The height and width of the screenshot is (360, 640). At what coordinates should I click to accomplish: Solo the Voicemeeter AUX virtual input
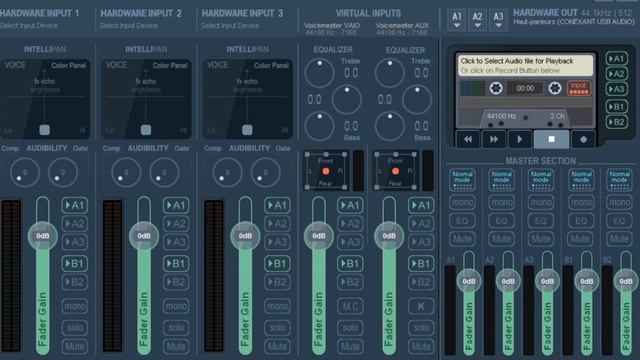421,327
